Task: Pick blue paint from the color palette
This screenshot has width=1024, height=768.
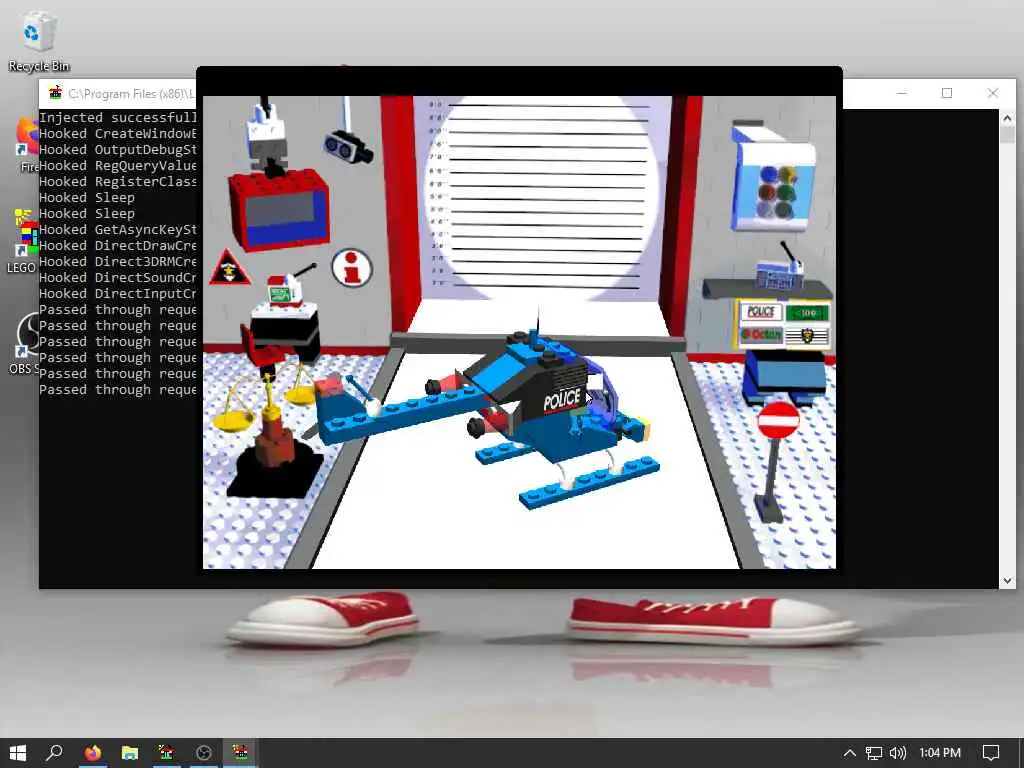Action: [769, 175]
